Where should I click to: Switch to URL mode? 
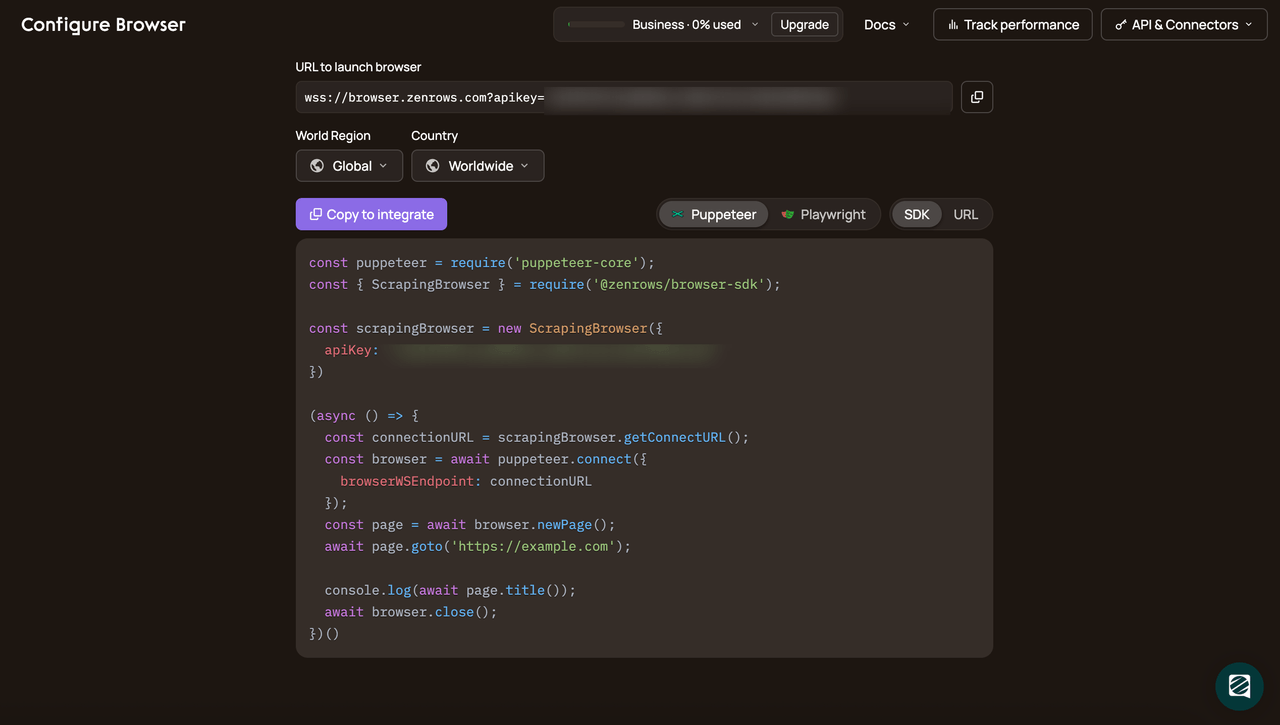tap(966, 214)
